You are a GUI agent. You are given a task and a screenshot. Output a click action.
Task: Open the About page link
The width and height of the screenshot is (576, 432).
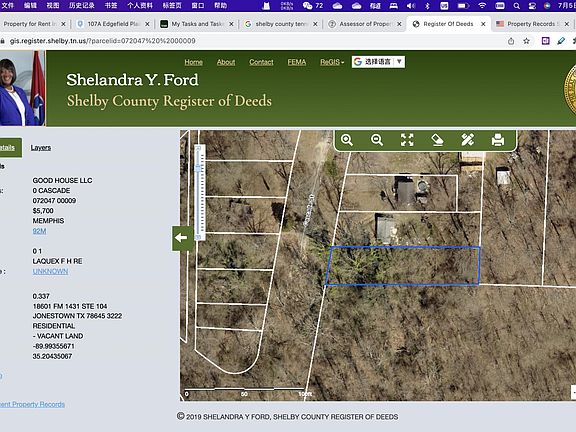[x=226, y=62]
